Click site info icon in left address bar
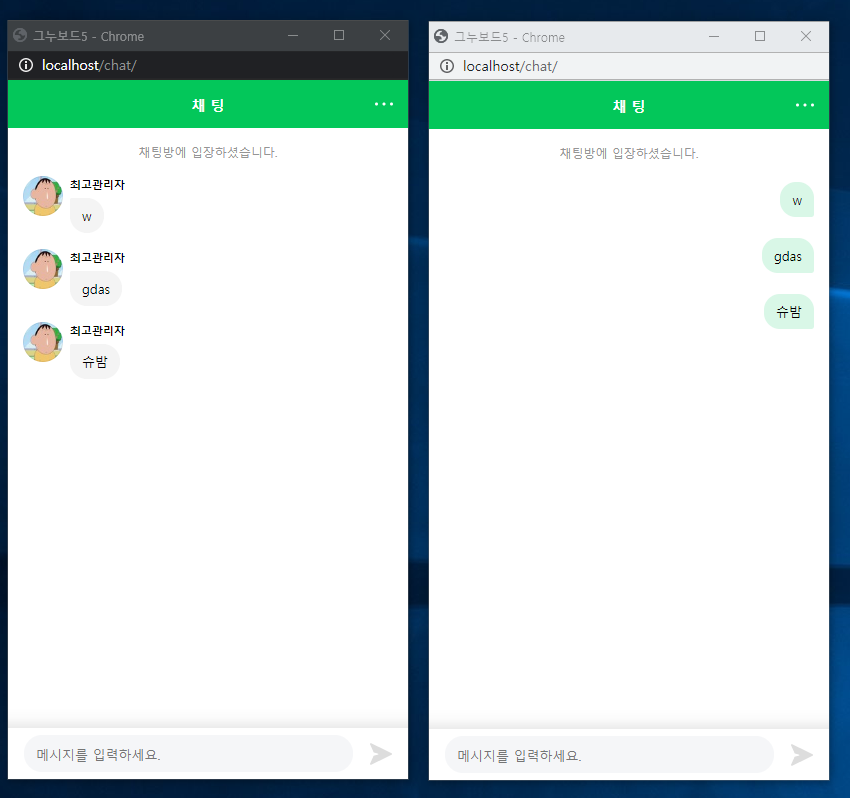Image resolution: width=850 pixels, height=798 pixels. point(26,66)
